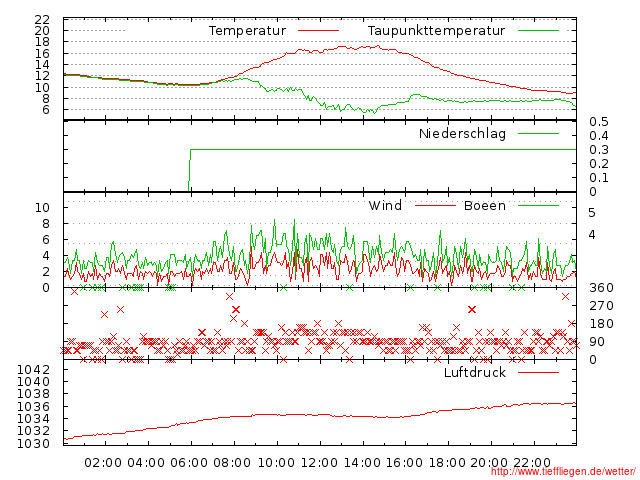Select the red Wind legend line
Image resolution: width=640 pixels, height=480 pixels.
click(x=435, y=205)
